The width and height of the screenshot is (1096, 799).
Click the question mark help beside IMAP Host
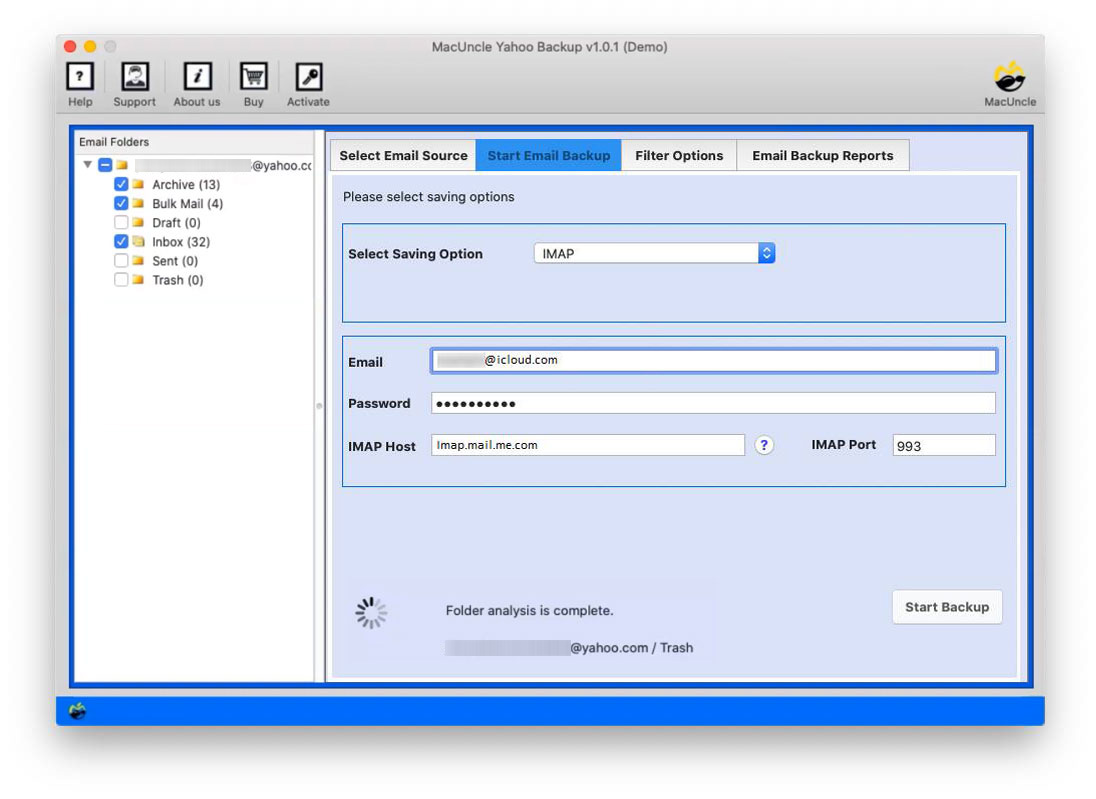point(765,445)
